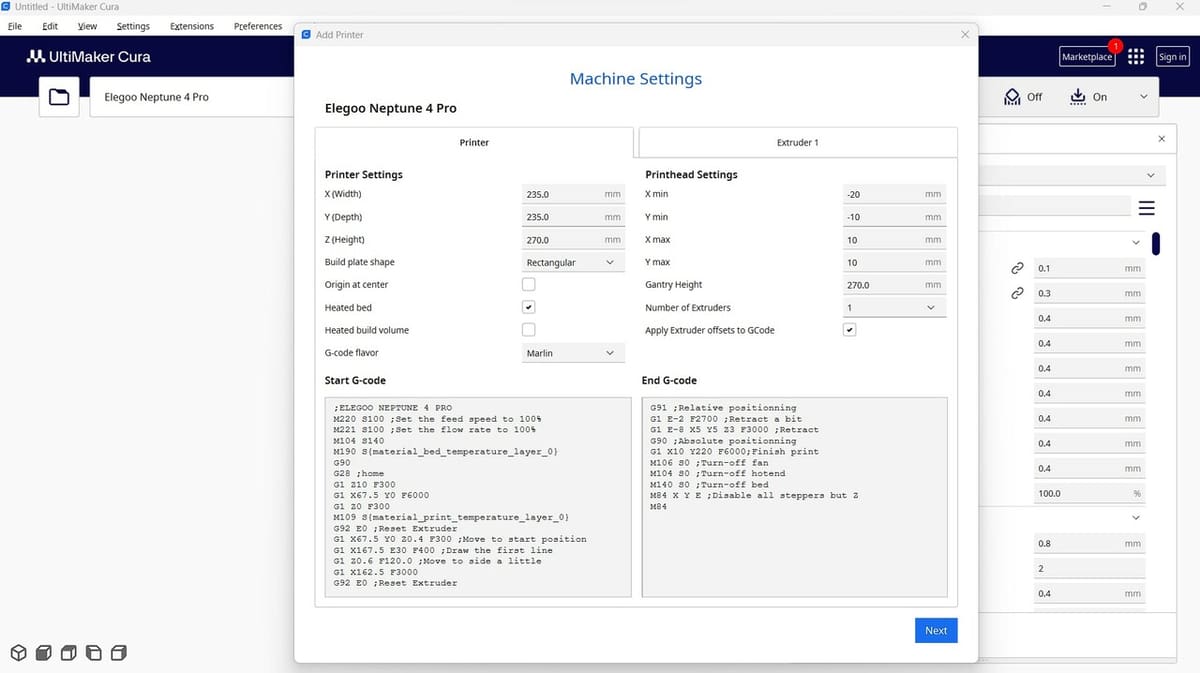Collapse the settings section with 0.1 value
The width and height of the screenshot is (1200, 673).
[1135, 242]
